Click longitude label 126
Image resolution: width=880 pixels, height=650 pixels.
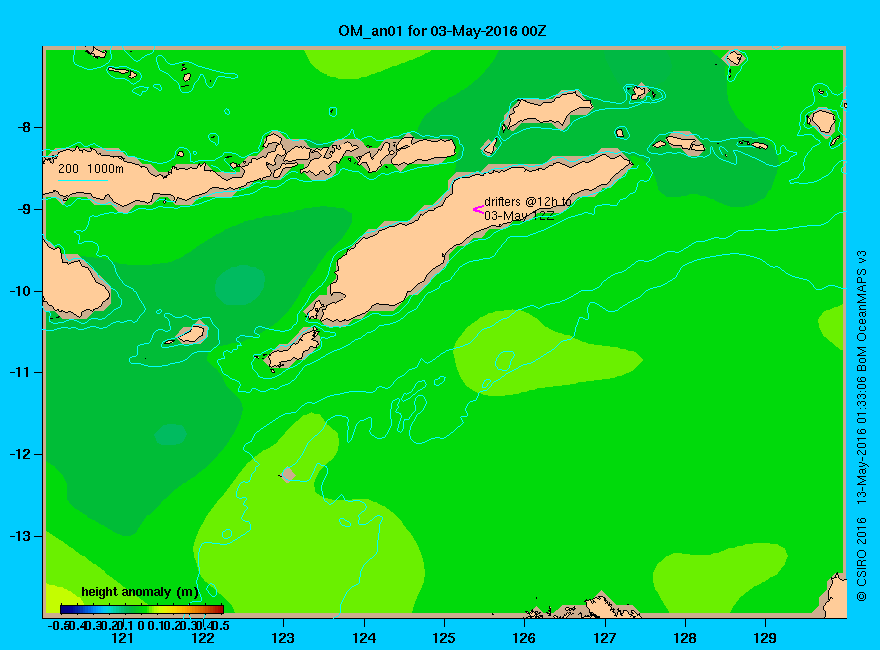tap(524, 638)
